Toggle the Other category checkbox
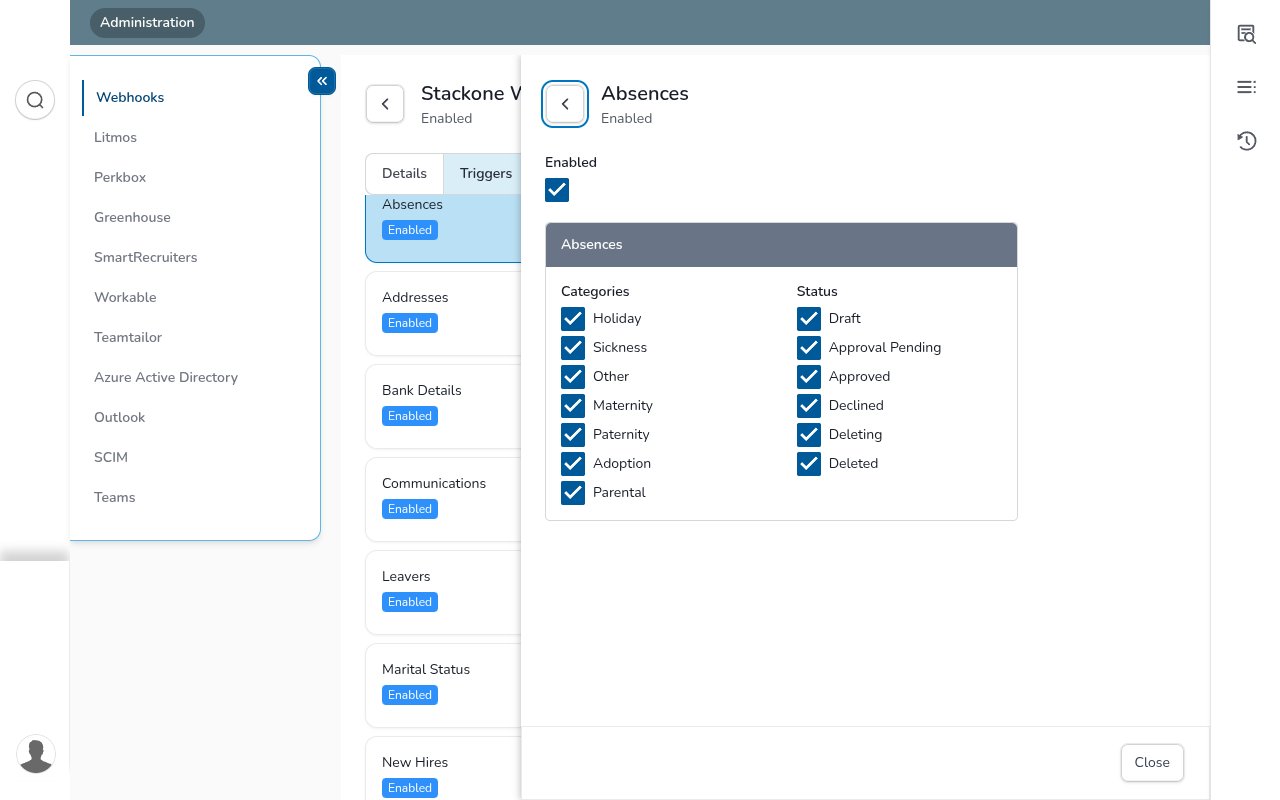 (573, 376)
